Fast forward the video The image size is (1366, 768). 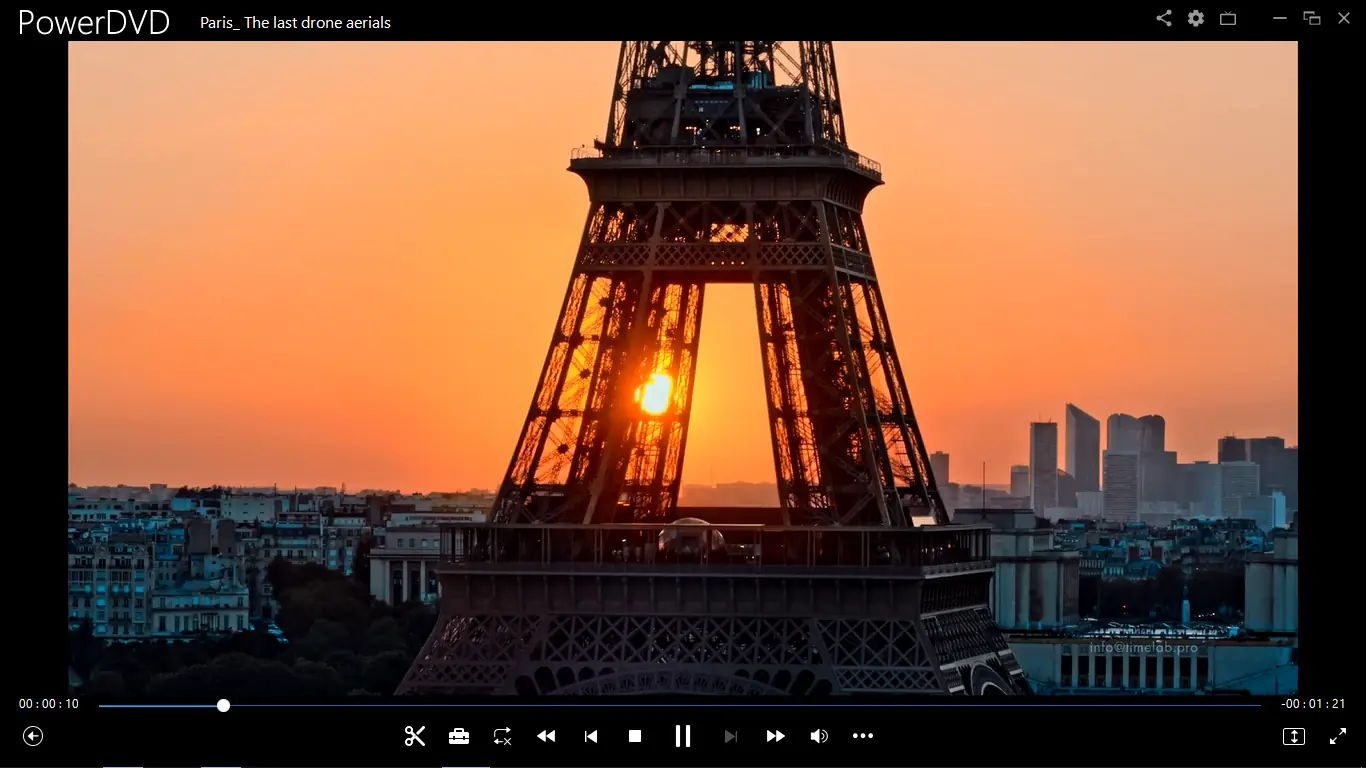pos(775,736)
